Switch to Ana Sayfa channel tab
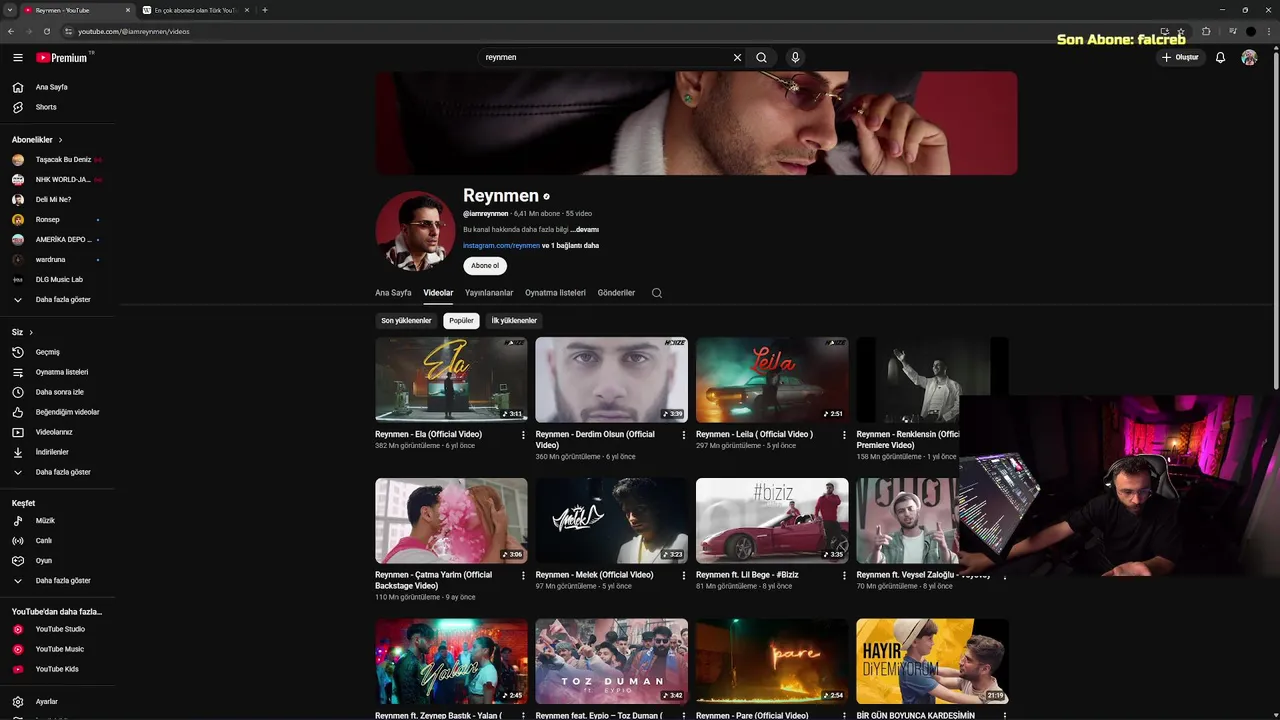Screen dimensions: 1280x720 pos(393,293)
